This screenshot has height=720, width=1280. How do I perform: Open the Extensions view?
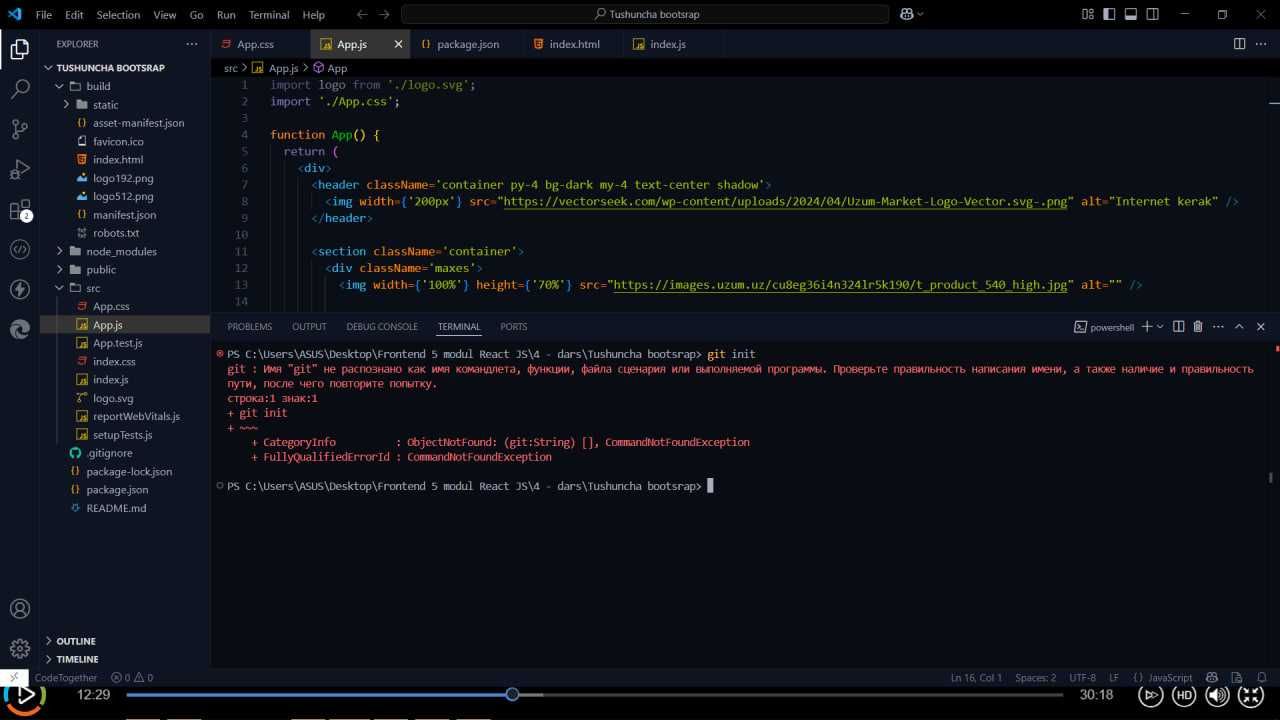[x=19, y=210]
